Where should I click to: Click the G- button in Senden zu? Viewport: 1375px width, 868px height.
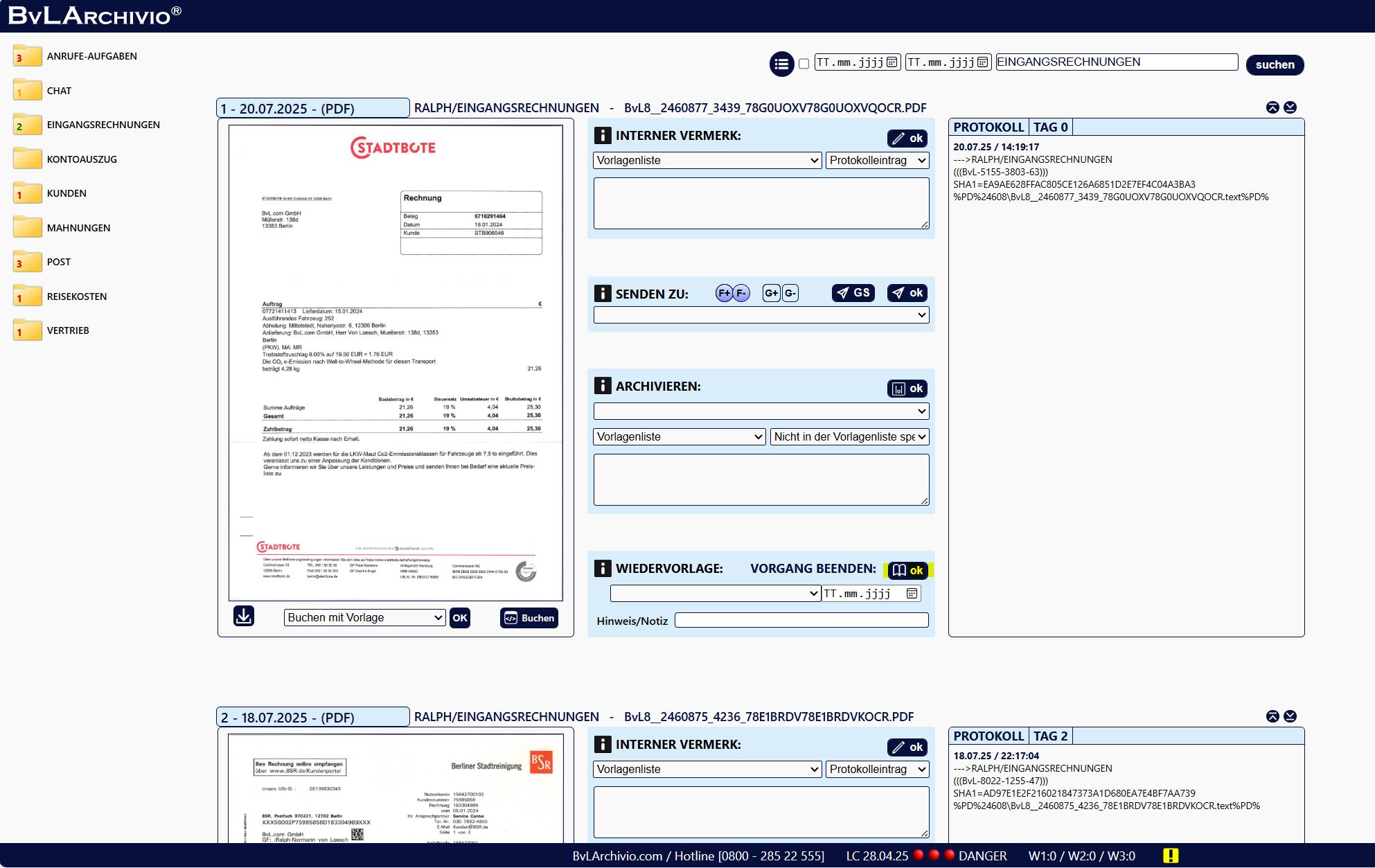(790, 293)
